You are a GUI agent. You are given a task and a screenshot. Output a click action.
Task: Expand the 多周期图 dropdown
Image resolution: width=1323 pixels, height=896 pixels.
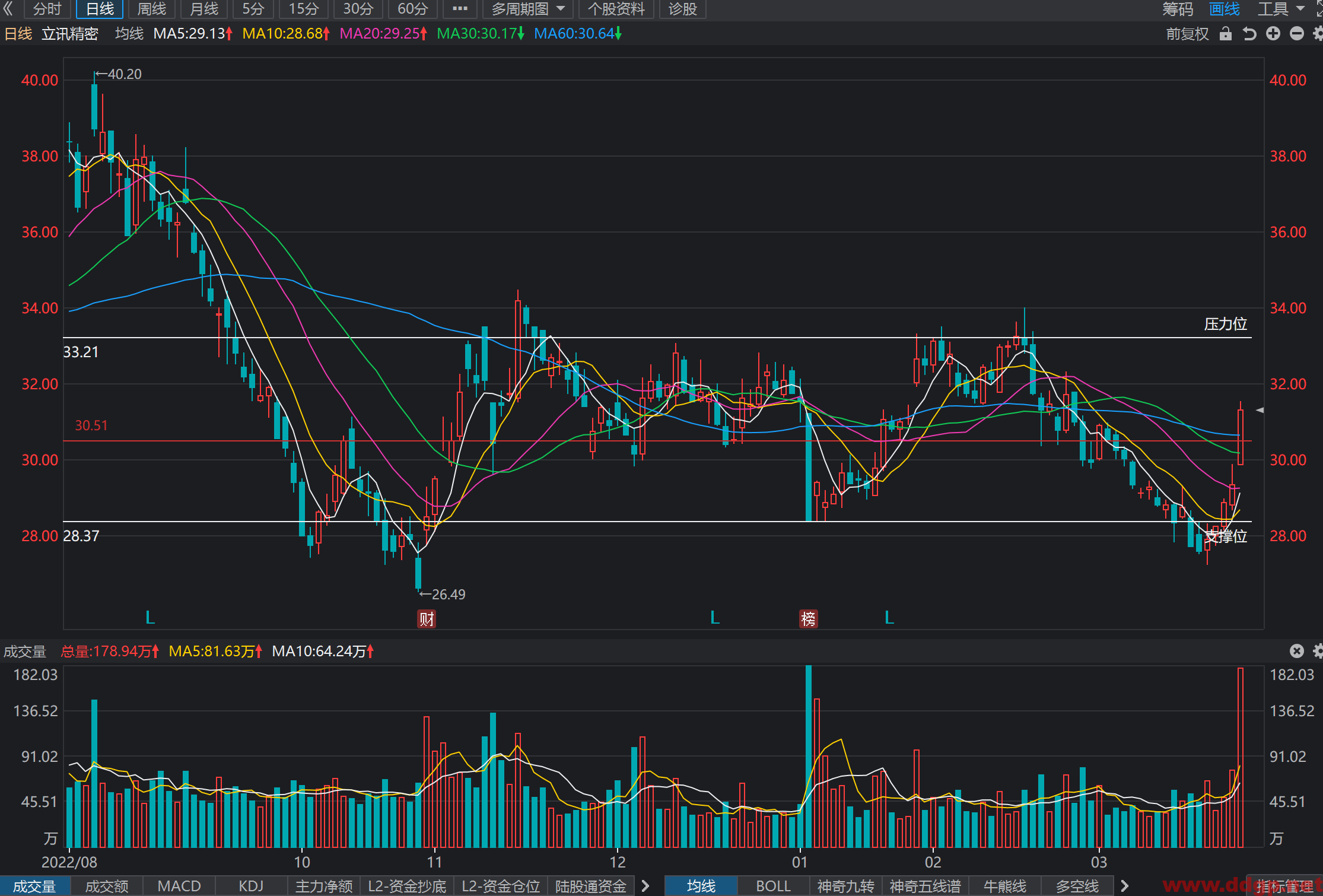click(527, 9)
